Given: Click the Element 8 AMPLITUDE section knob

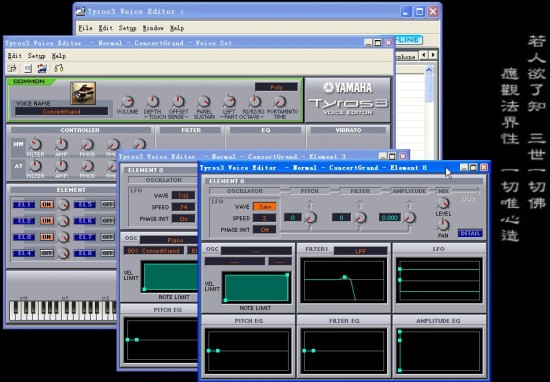Looking at the screenshot, I should 409,218.
